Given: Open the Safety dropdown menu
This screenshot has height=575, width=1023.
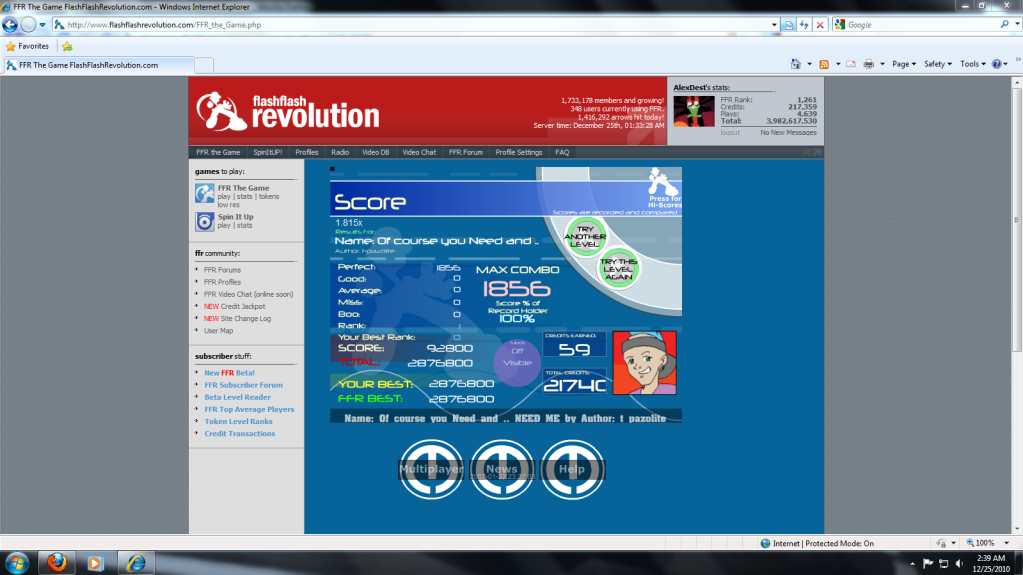Looking at the screenshot, I should [x=937, y=64].
